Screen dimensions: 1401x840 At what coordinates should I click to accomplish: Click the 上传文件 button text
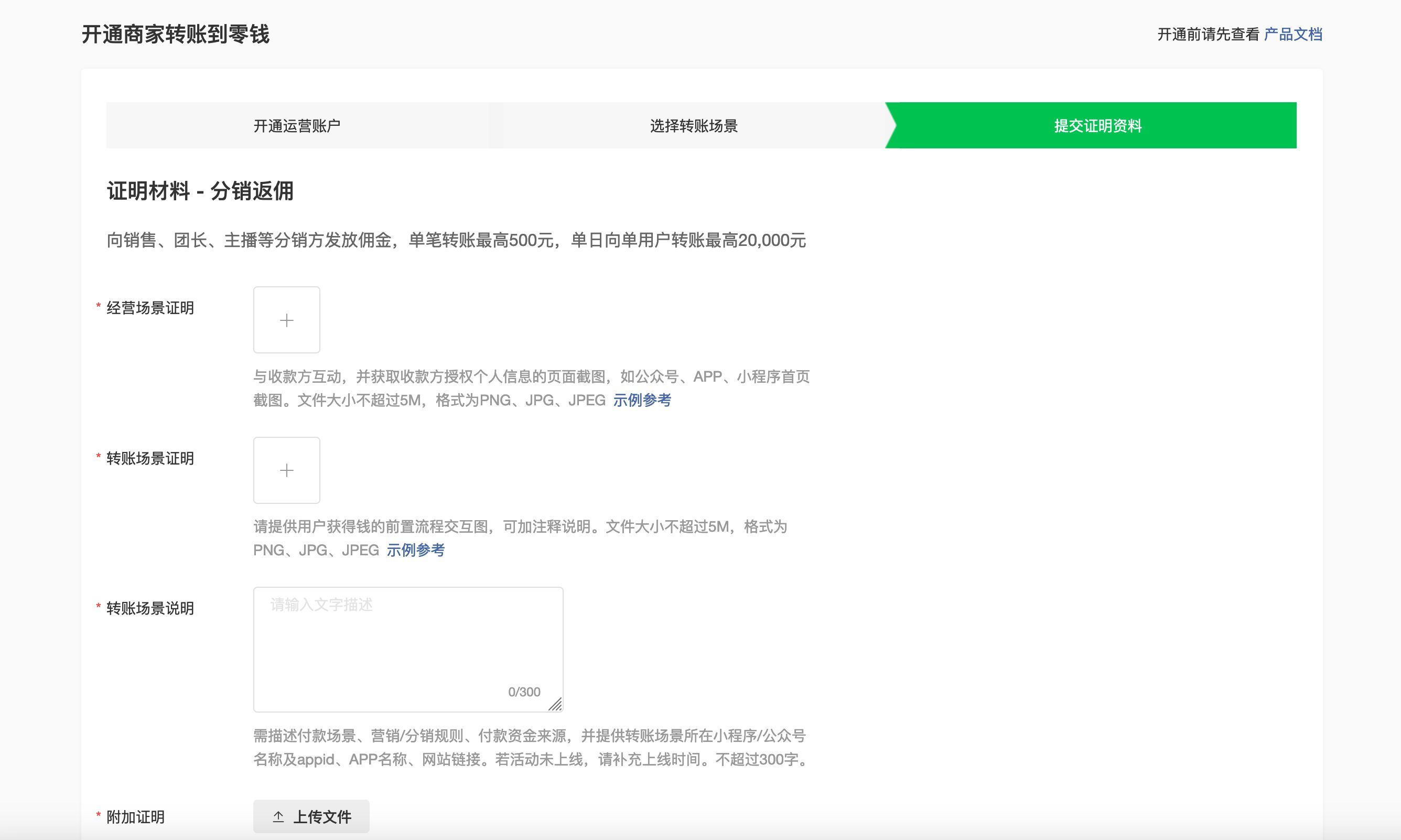[322, 817]
